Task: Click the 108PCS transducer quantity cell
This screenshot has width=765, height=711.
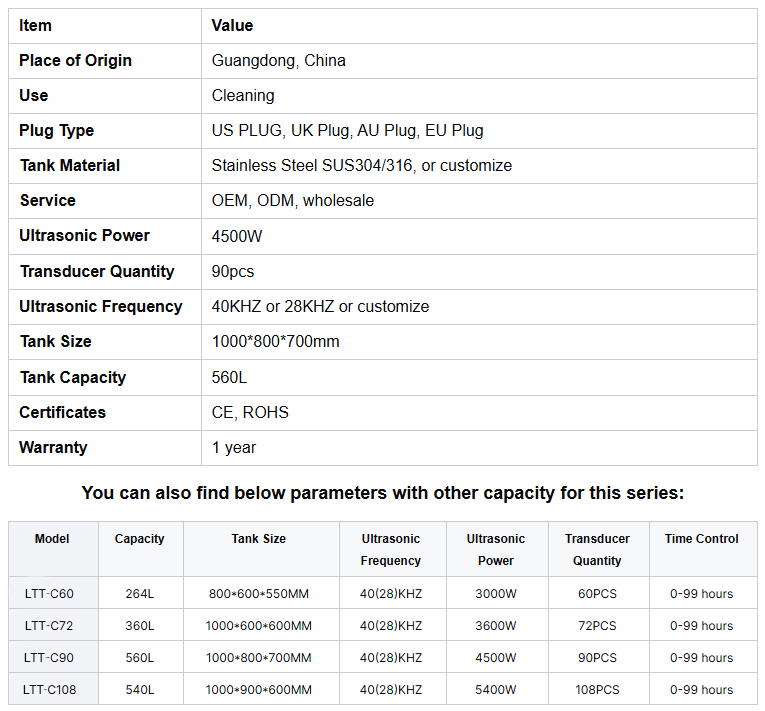Action: click(x=597, y=690)
